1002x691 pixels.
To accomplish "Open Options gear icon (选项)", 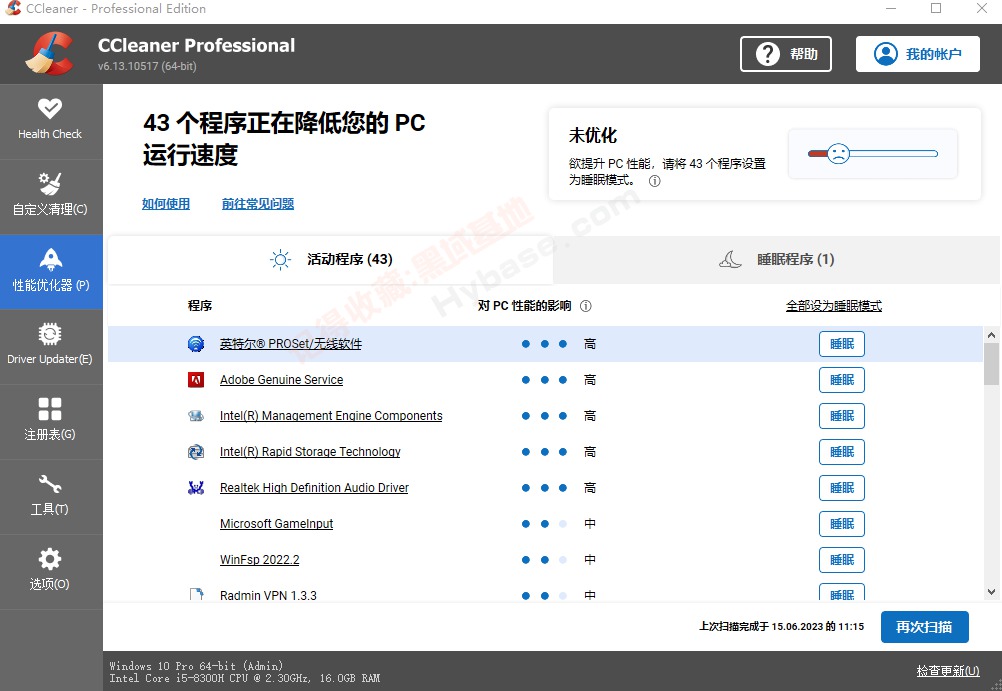I will pyautogui.click(x=50, y=559).
